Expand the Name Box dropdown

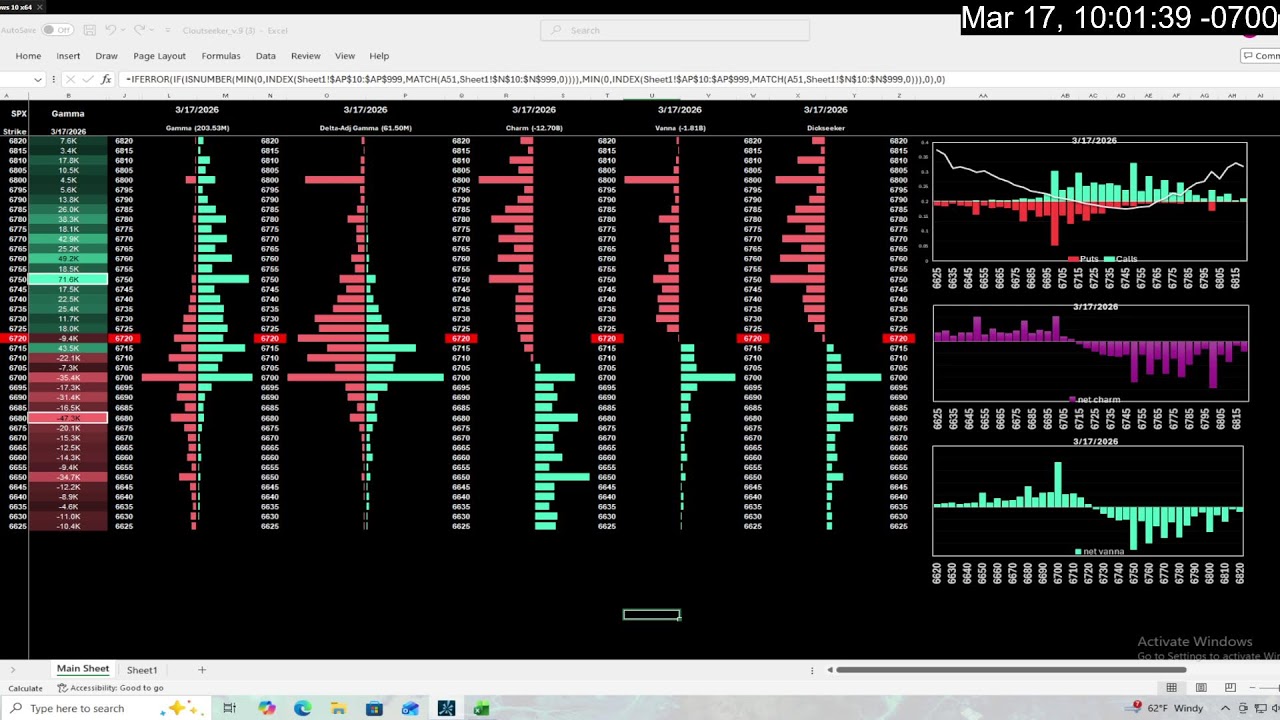coord(38,79)
